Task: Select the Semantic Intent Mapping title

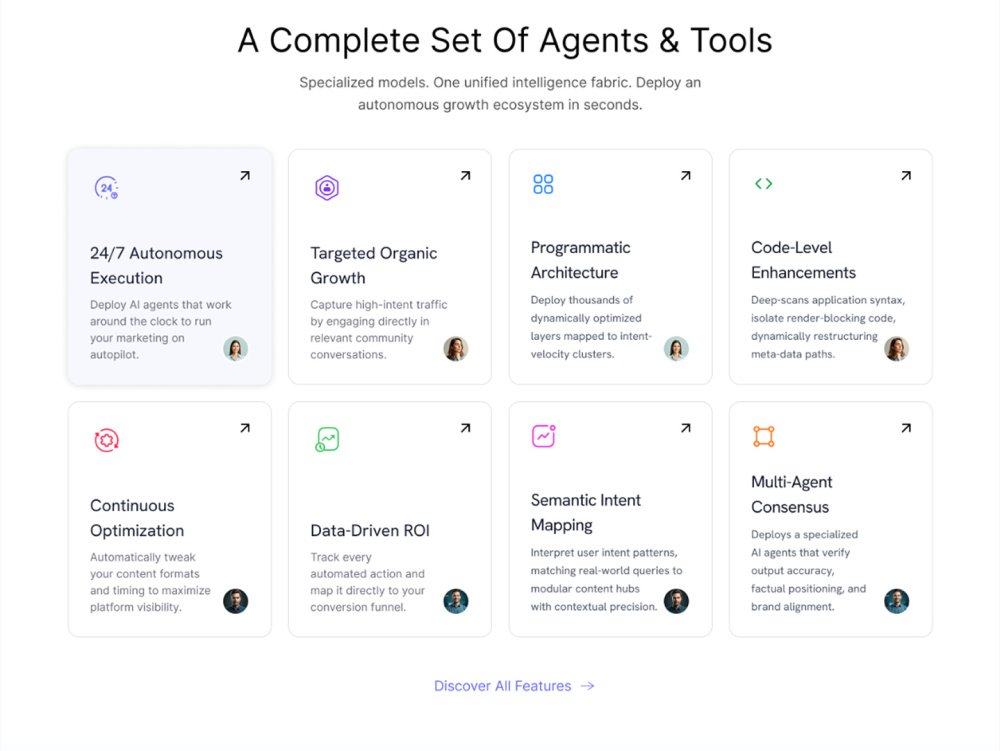Action: pyautogui.click(x=585, y=513)
